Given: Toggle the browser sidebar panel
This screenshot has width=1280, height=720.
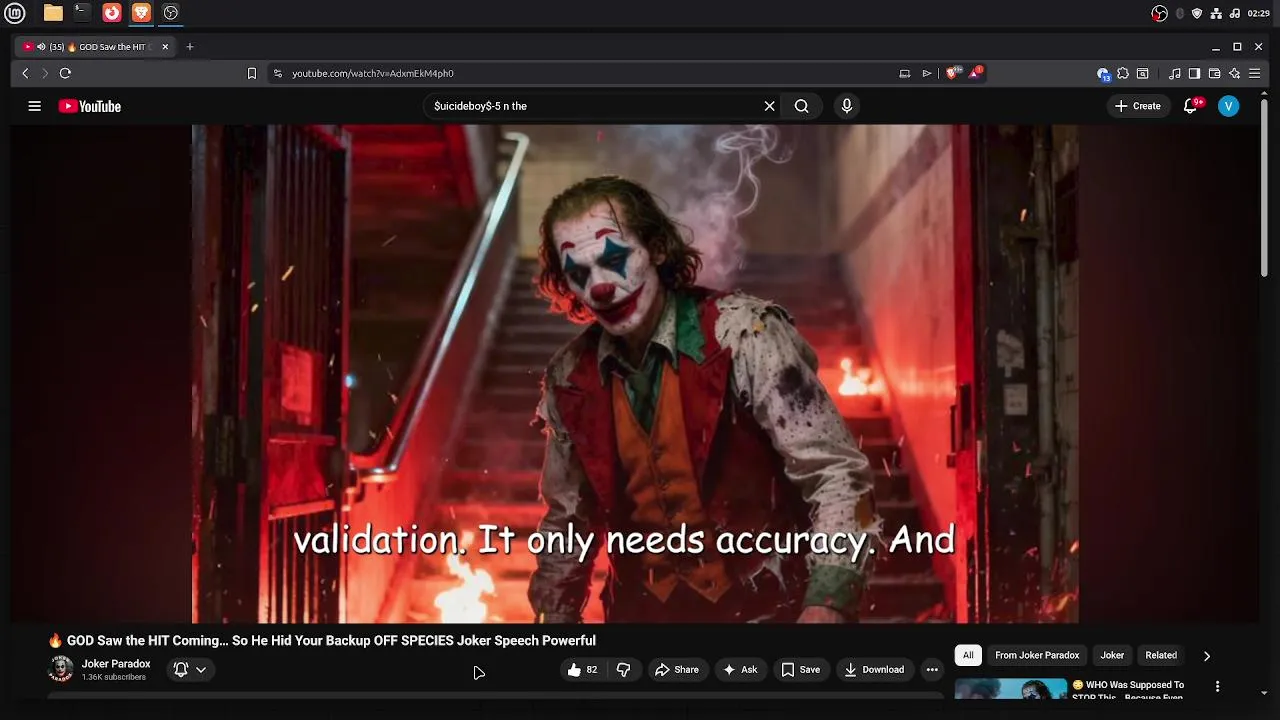Looking at the screenshot, I should click(x=1194, y=73).
